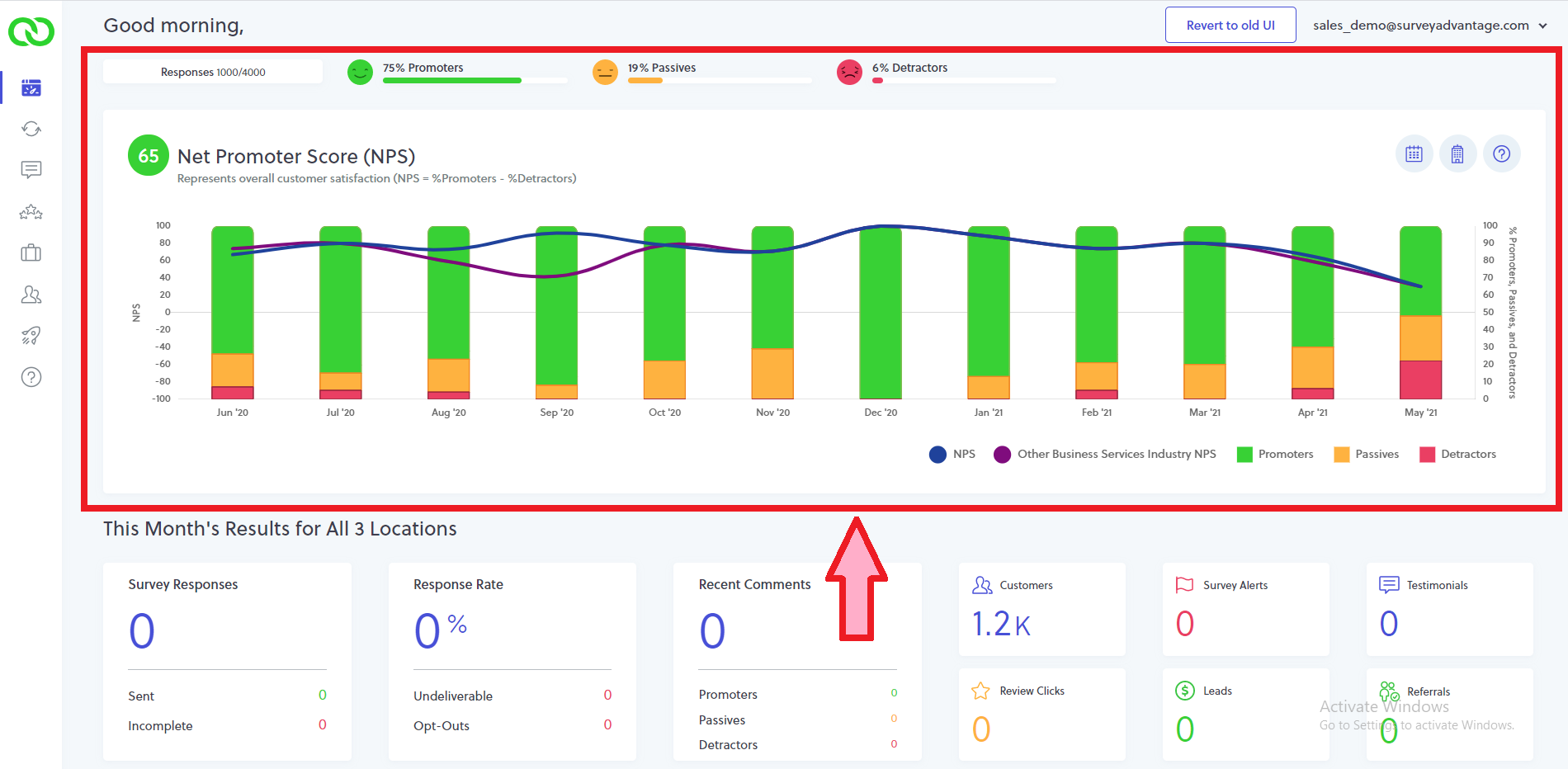Image resolution: width=1568 pixels, height=769 pixels.
Task: Click the Review Clicks star icon
Action: point(981,691)
